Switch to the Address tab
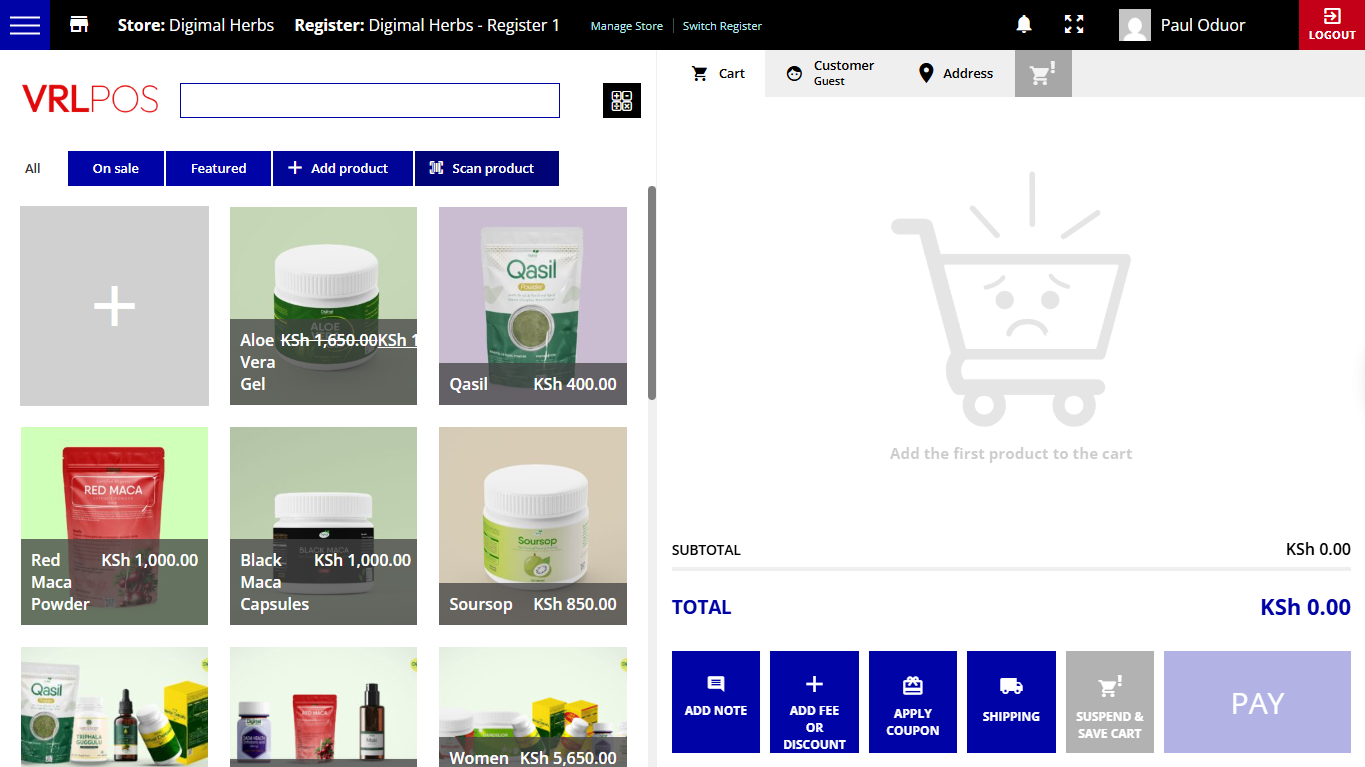 pos(956,73)
